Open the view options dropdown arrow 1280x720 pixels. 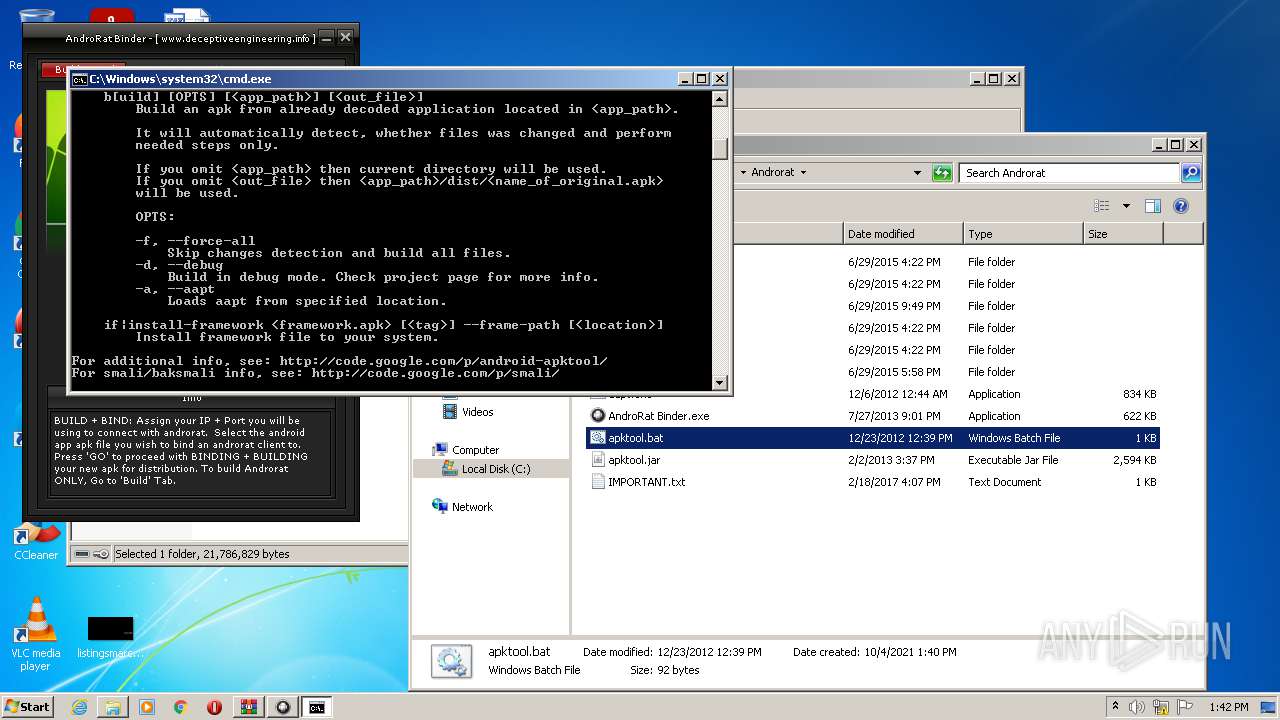point(1125,206)
